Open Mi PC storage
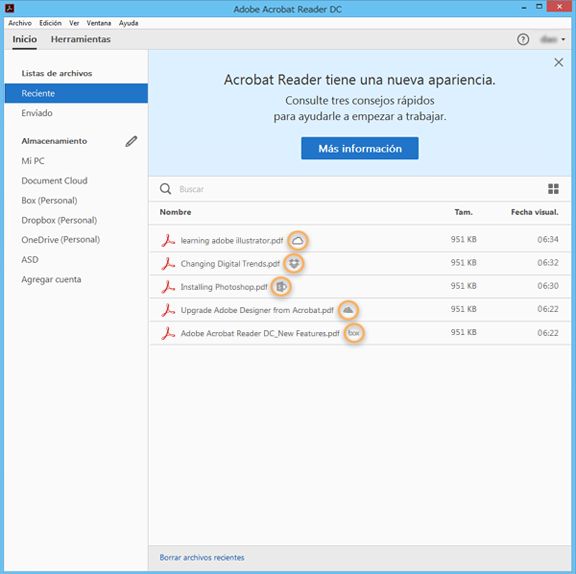 click(x=33, y=161)
